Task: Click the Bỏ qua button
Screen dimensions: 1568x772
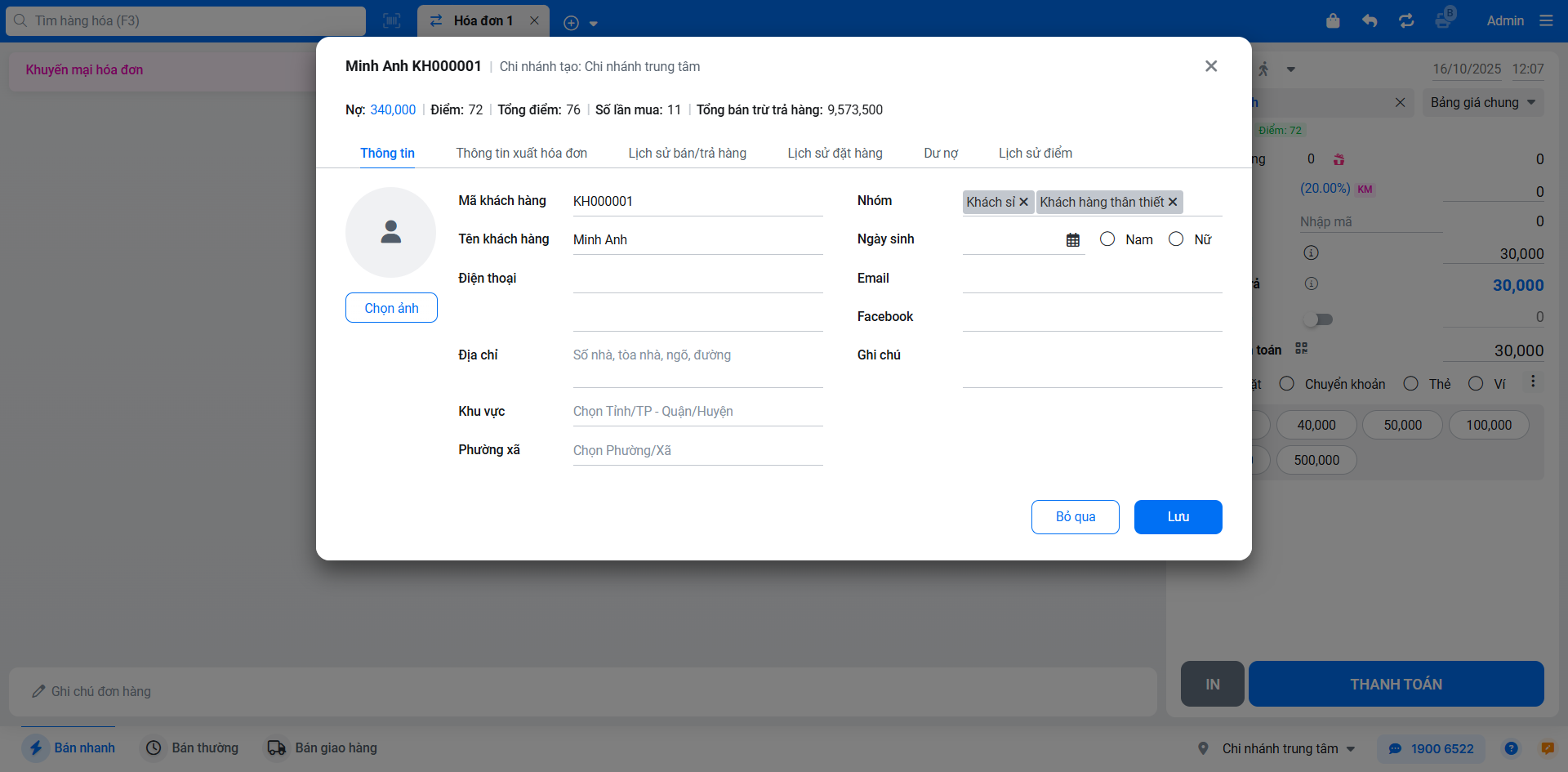Action: coord(1076,517)
